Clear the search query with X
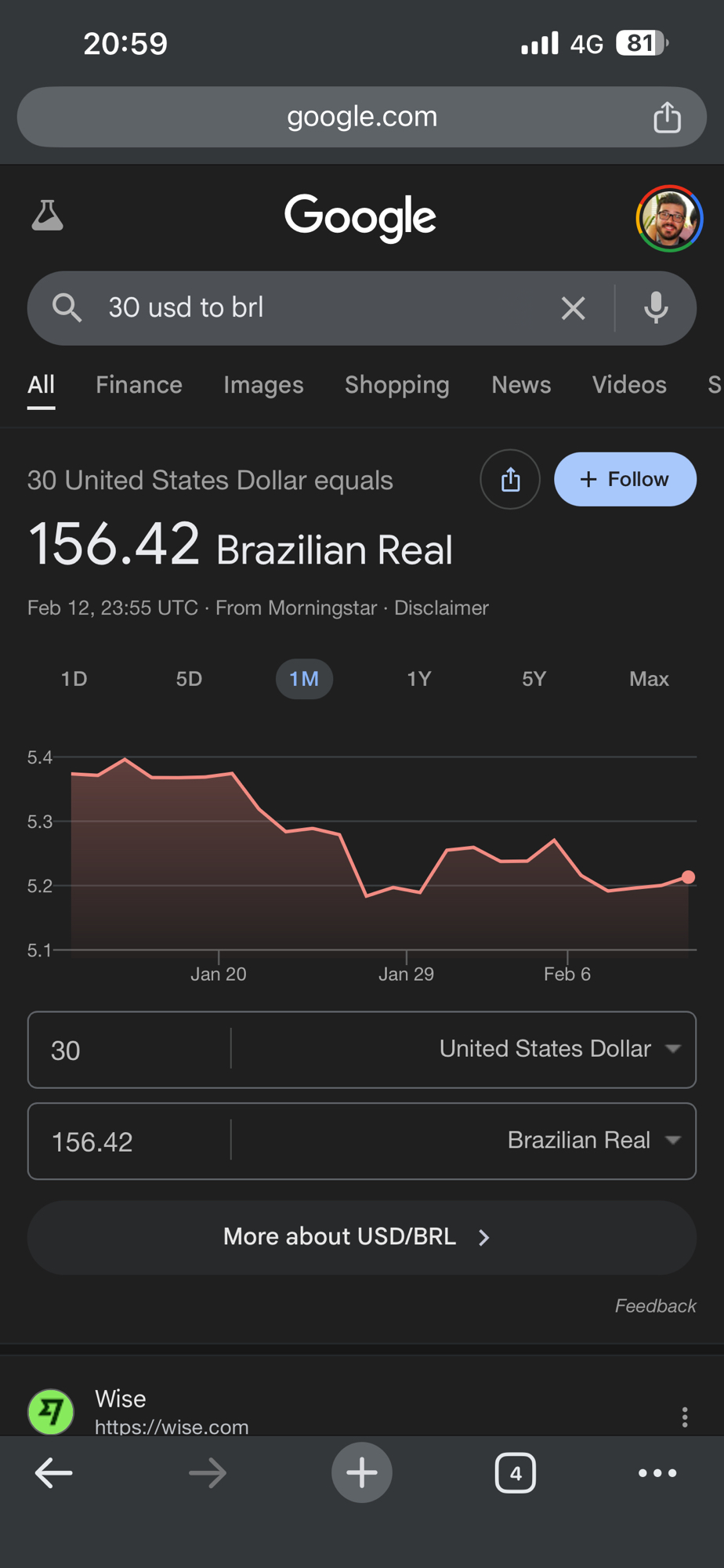This screenshot has height=1568, width=724. pyautogui.click(x=573, y=308)
